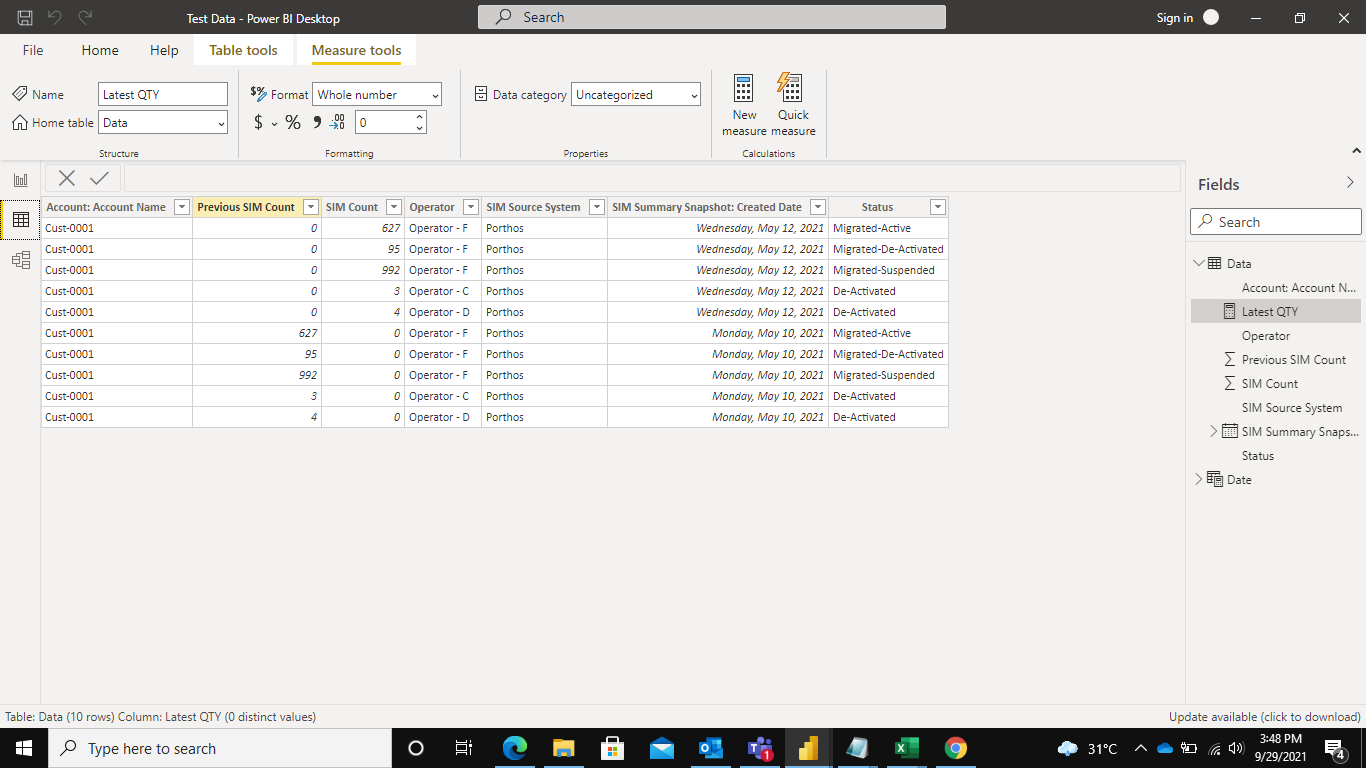Viewport: 1366px width, 768px height.
Task: Expand SIM Summary Snapshot date hierarchy
Action: click(1214, 432)
